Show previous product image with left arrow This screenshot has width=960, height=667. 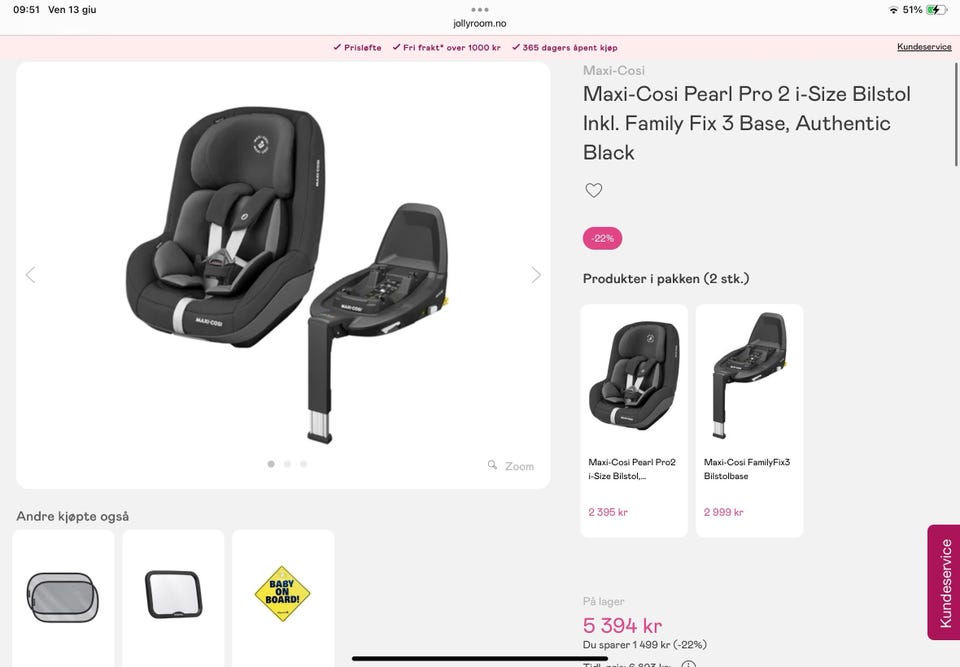tap(31, 275)
